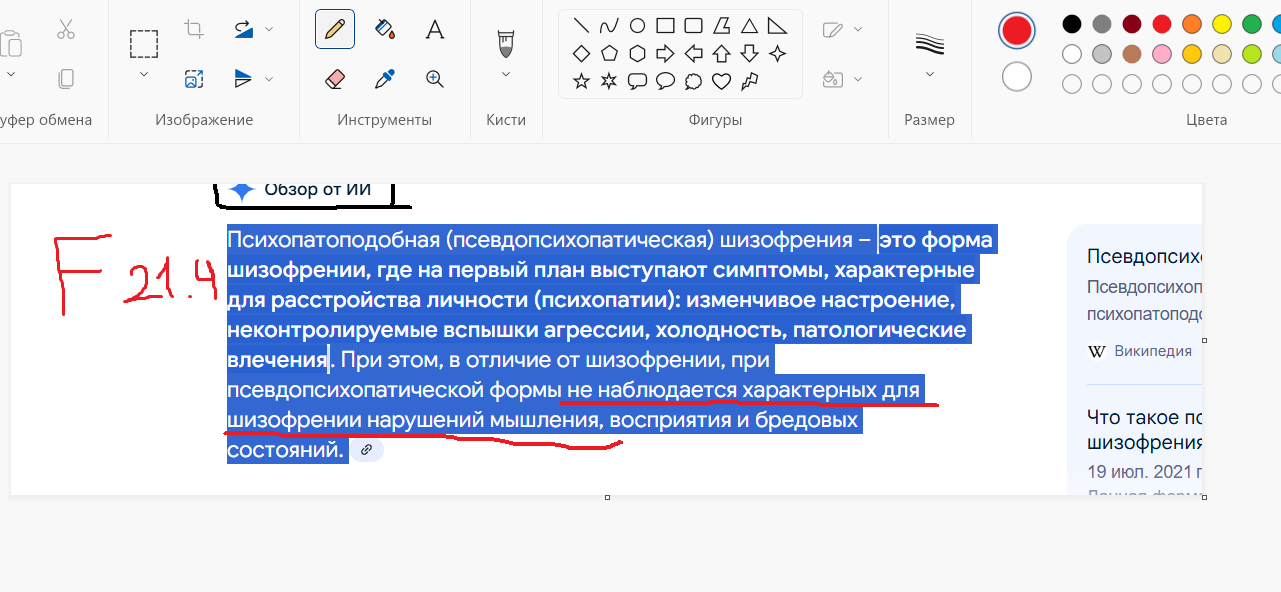Select the Color picker eyedropper

pos(385,78)
